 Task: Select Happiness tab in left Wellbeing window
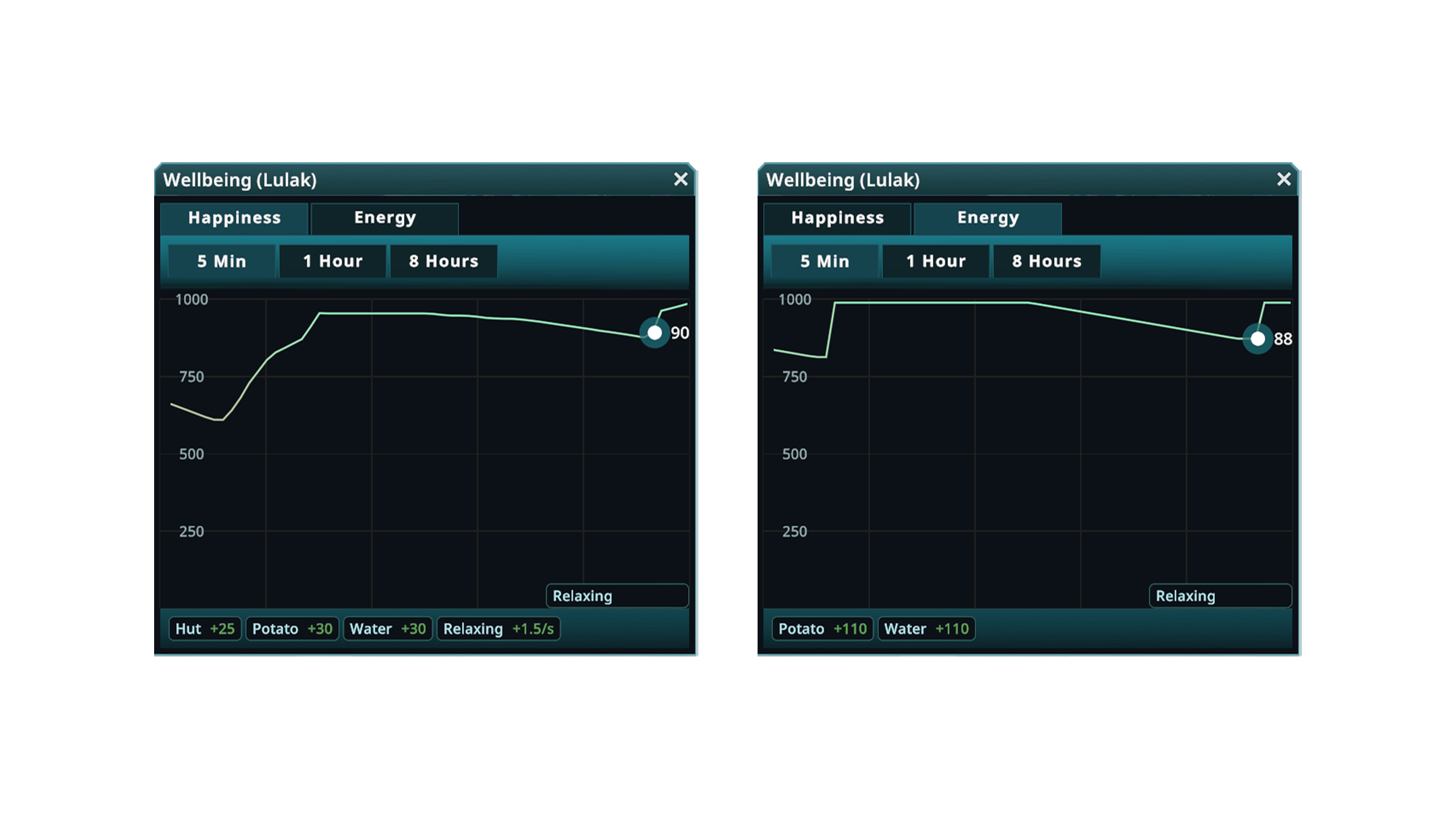[x=234, y=218]
